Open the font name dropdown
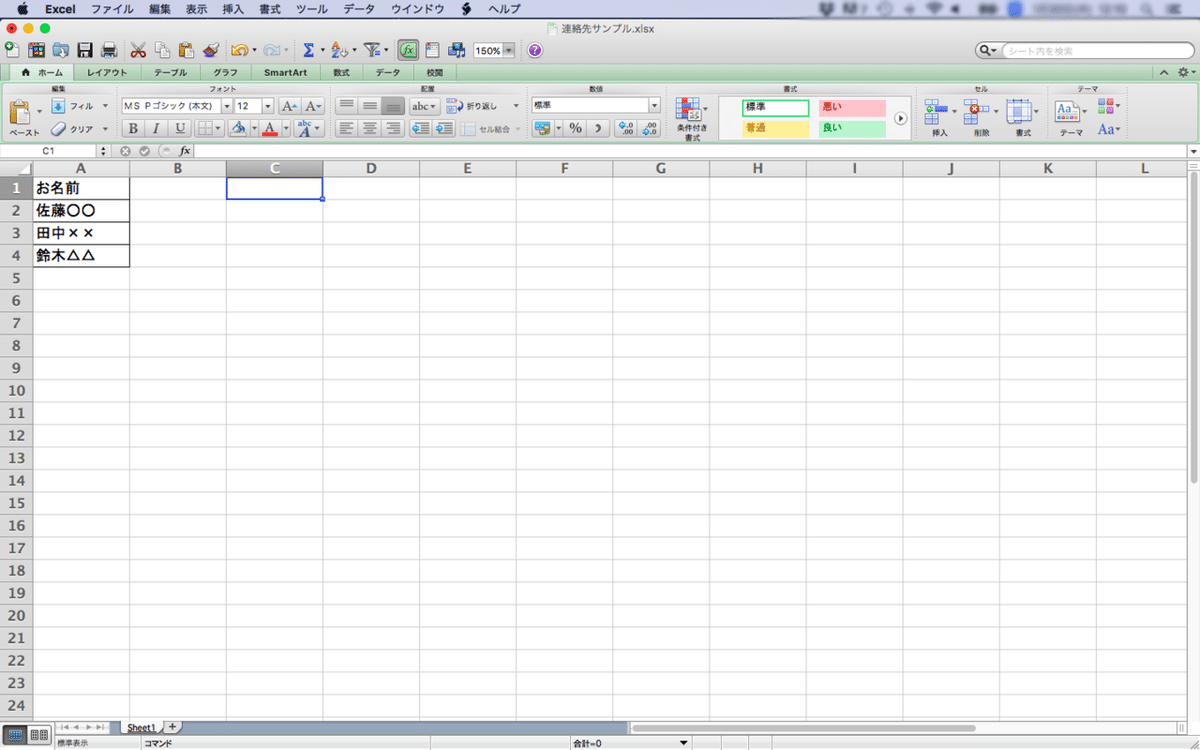 227,106
